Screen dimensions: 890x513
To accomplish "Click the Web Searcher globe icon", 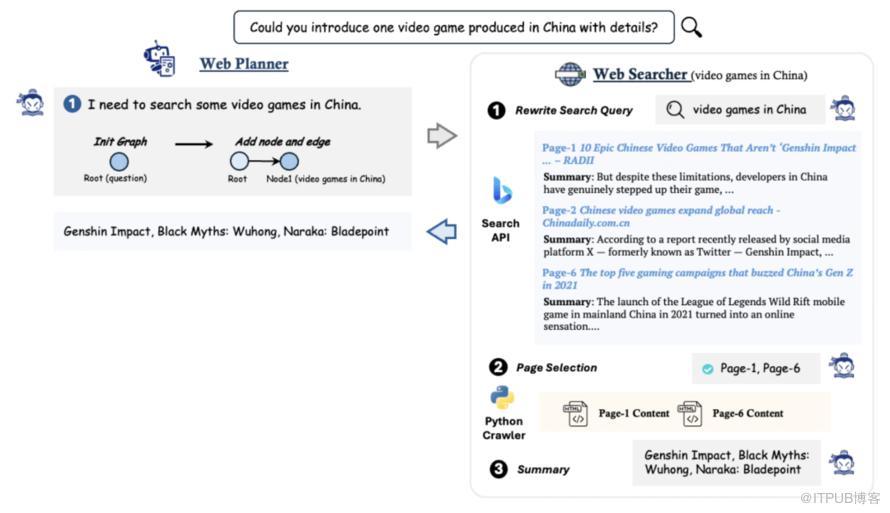I will tap(570, 74).
